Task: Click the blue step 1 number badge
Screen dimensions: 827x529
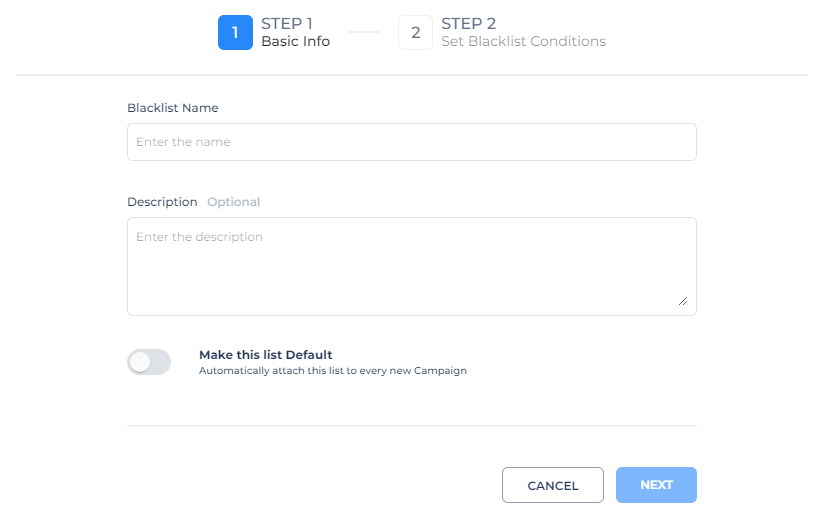Action: [x=235, y=33]
